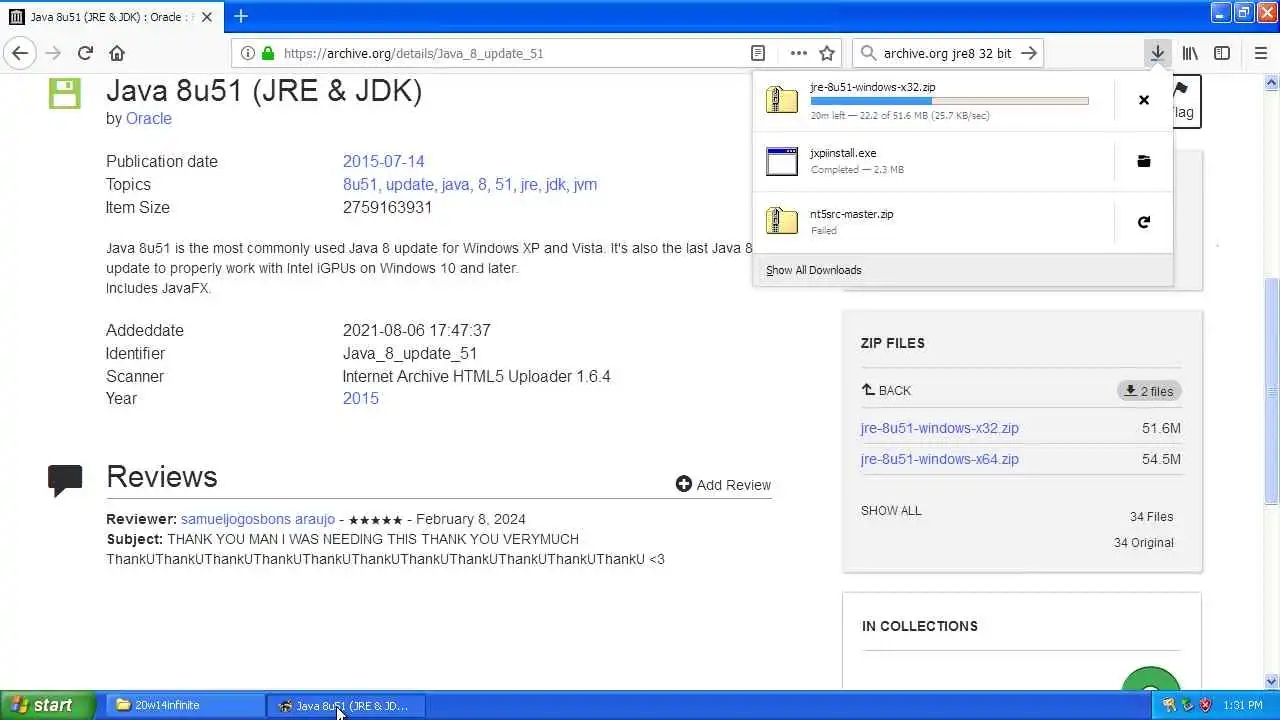Screen dimensions: 1280x720
Task: Click the Item Size value 2759163931
Action: pos(387,207)
